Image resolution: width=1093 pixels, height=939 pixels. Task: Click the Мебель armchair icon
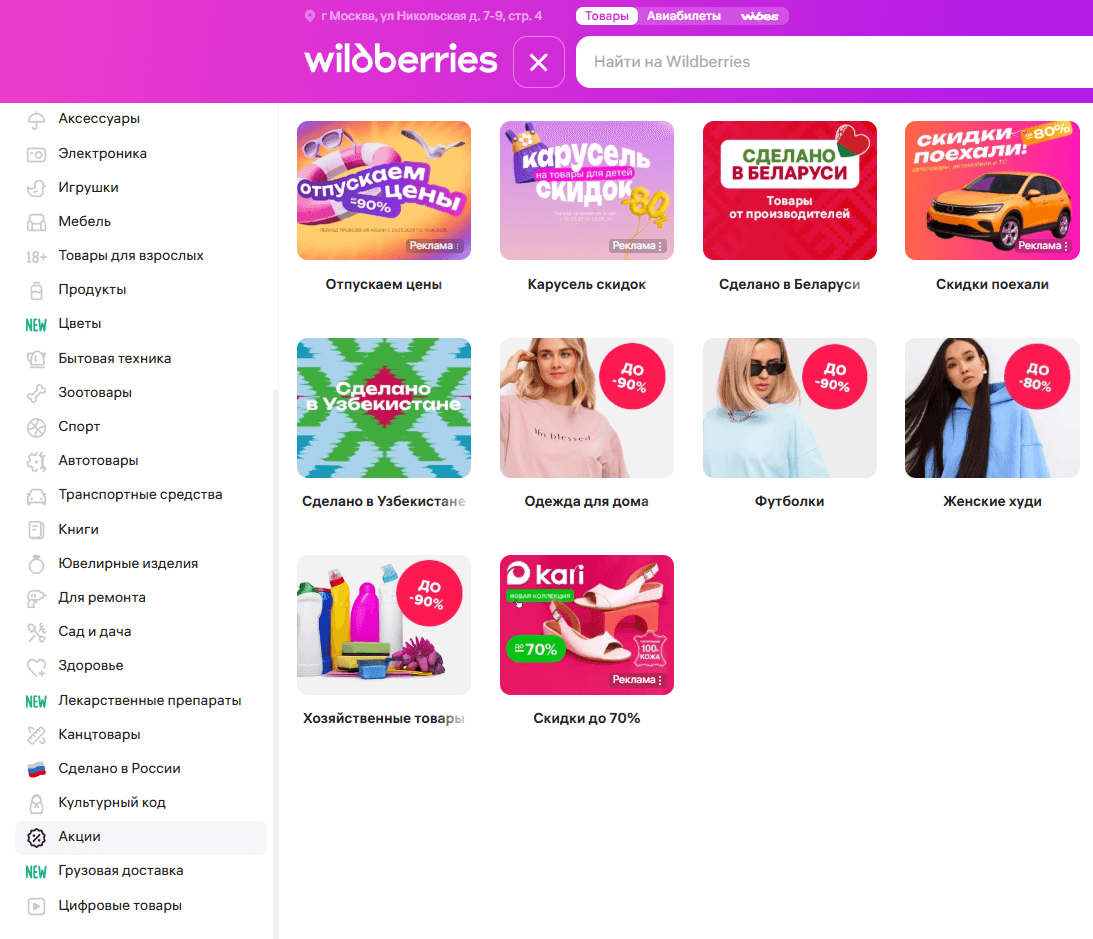click(x=36, y=222)
